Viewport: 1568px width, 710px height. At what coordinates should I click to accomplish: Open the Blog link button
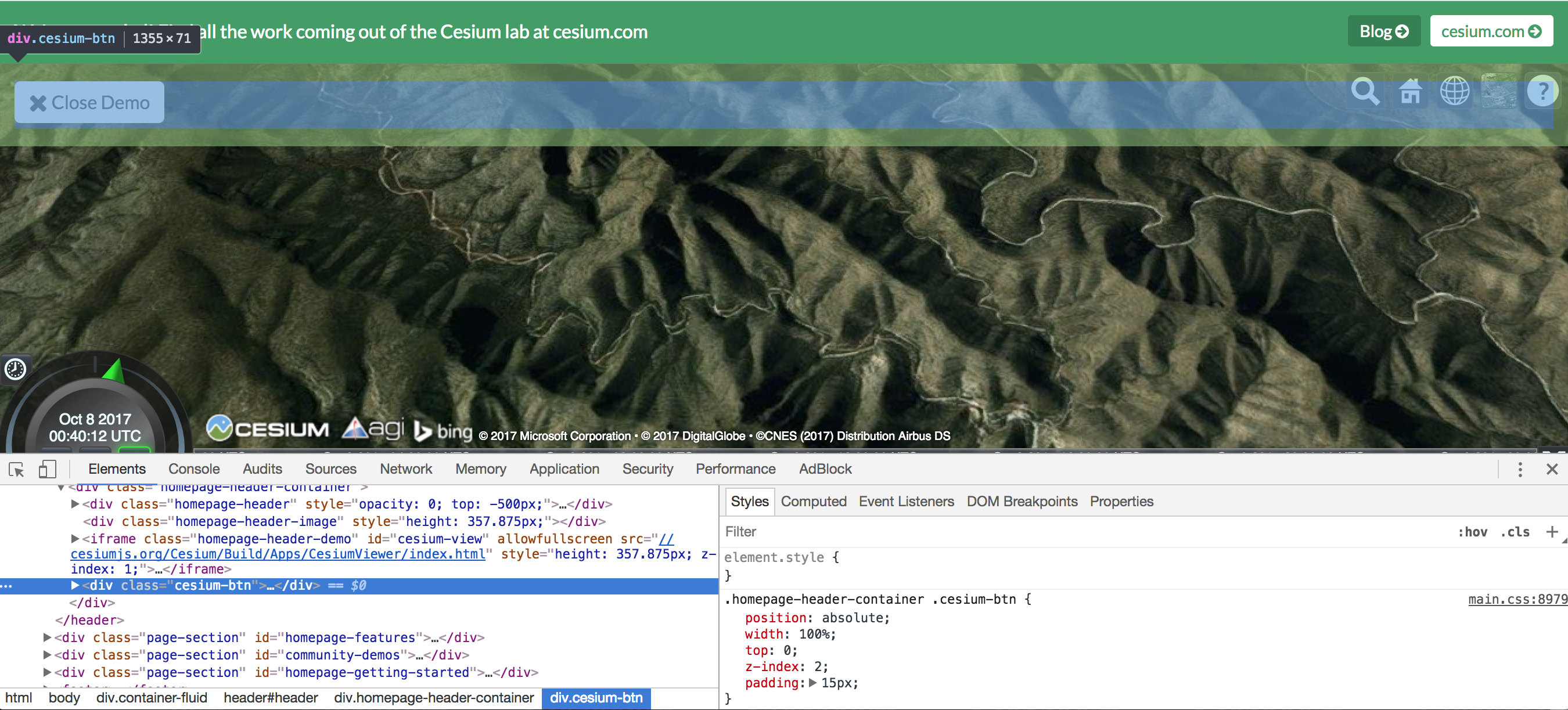click(1383, 31)
